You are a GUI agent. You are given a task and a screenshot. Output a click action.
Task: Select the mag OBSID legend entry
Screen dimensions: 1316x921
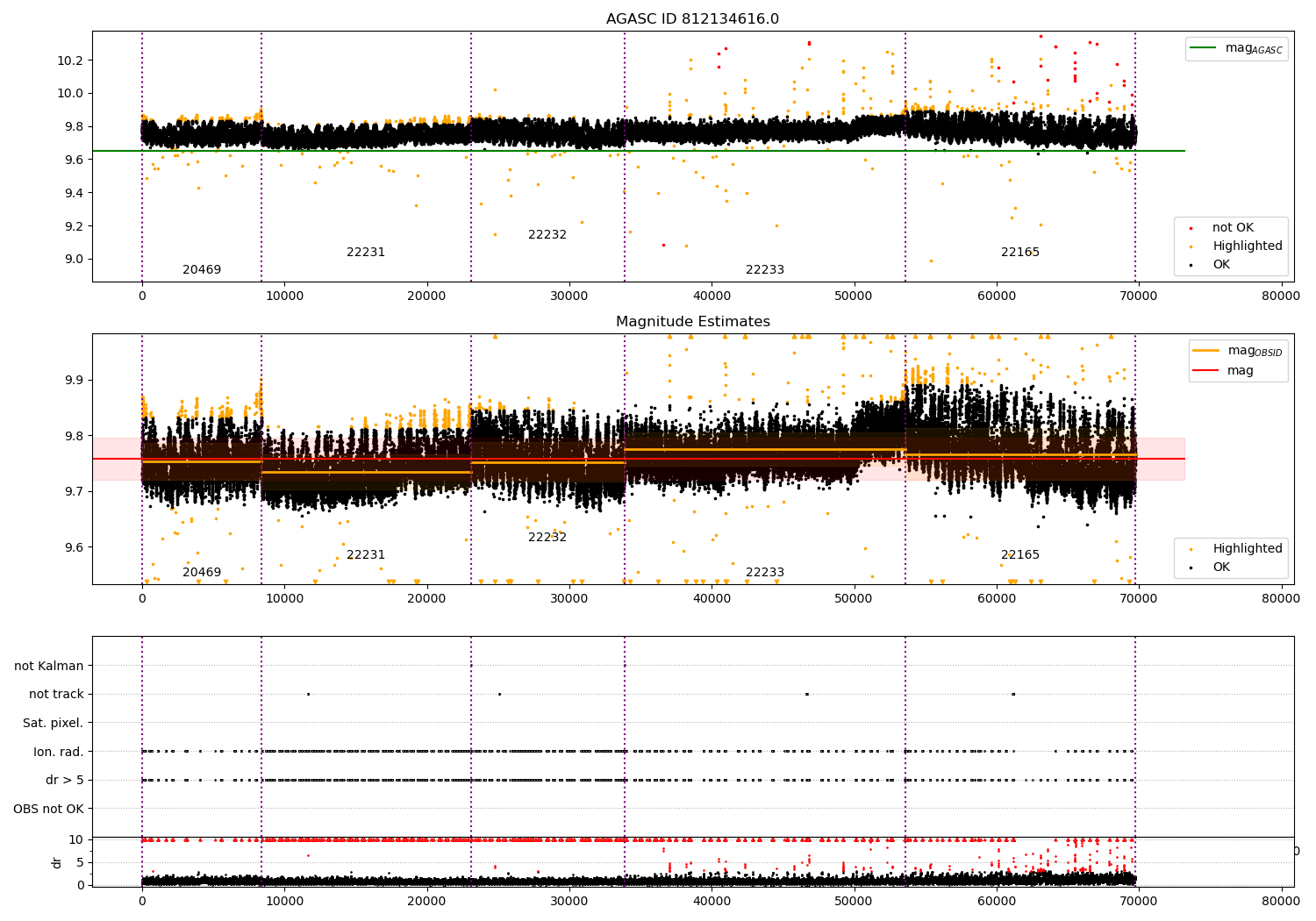1237,352
